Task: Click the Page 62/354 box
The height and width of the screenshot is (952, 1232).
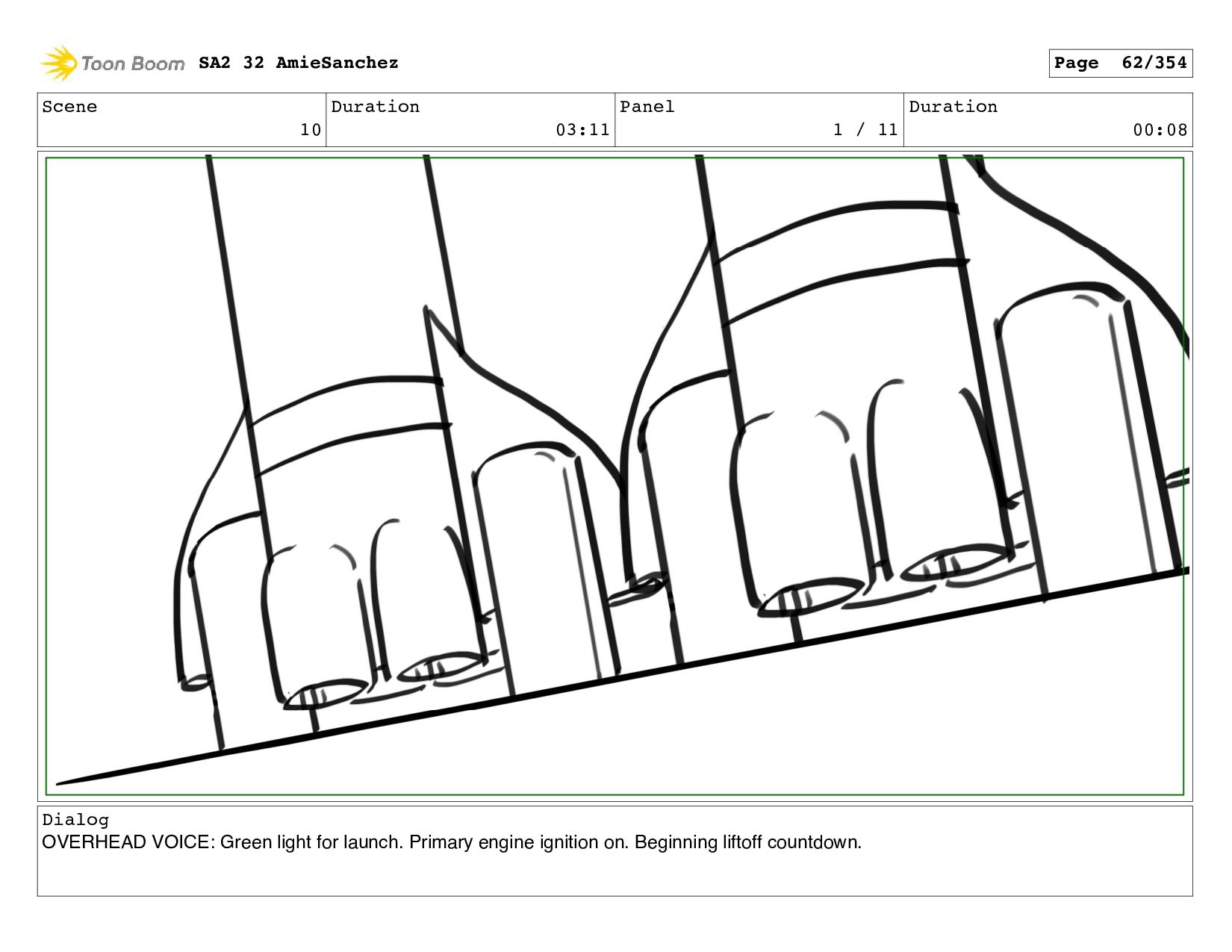Action: (1120, 63)
